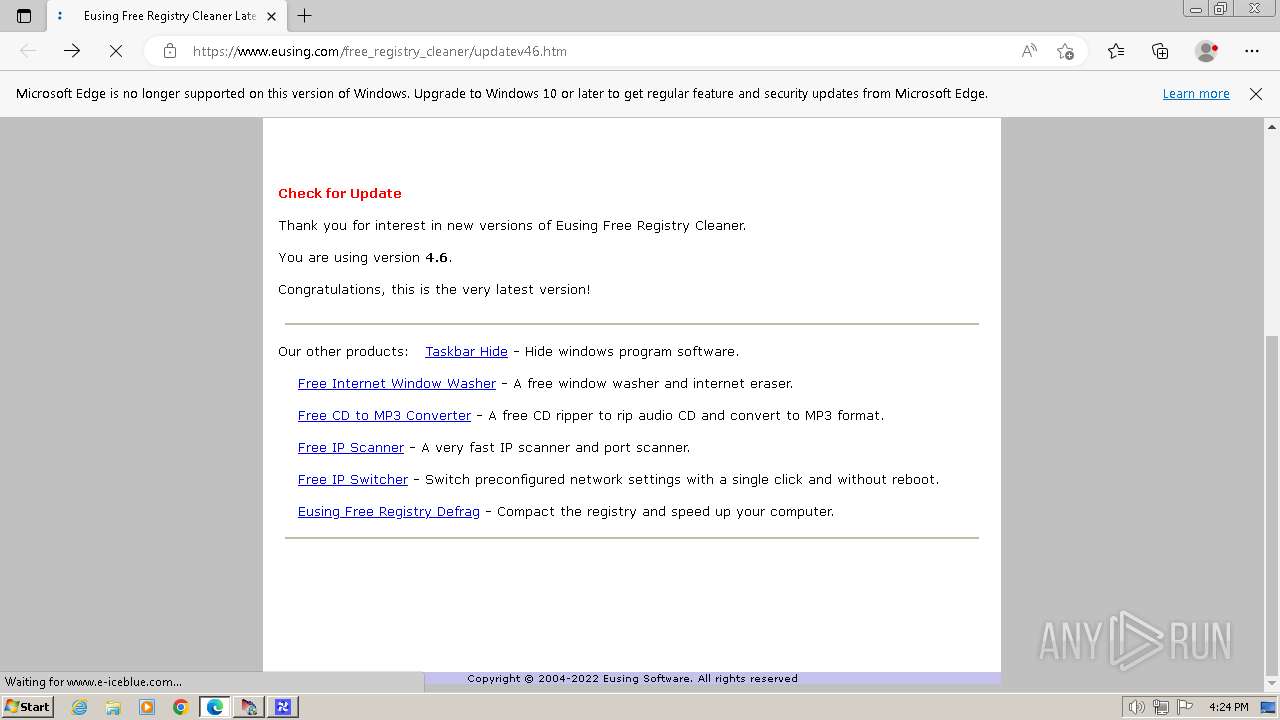The width and height of the screenshot is (1280, 720).
Task: Switch to Microsoft Edge taskbar button
Action: [215, 707]
